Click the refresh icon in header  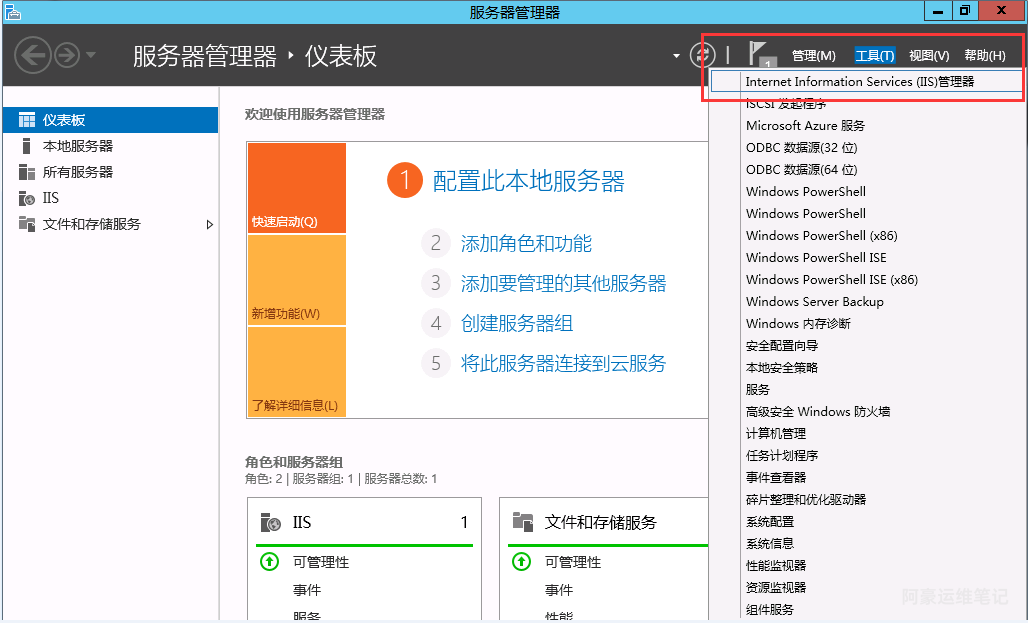[x=702, y=55]
